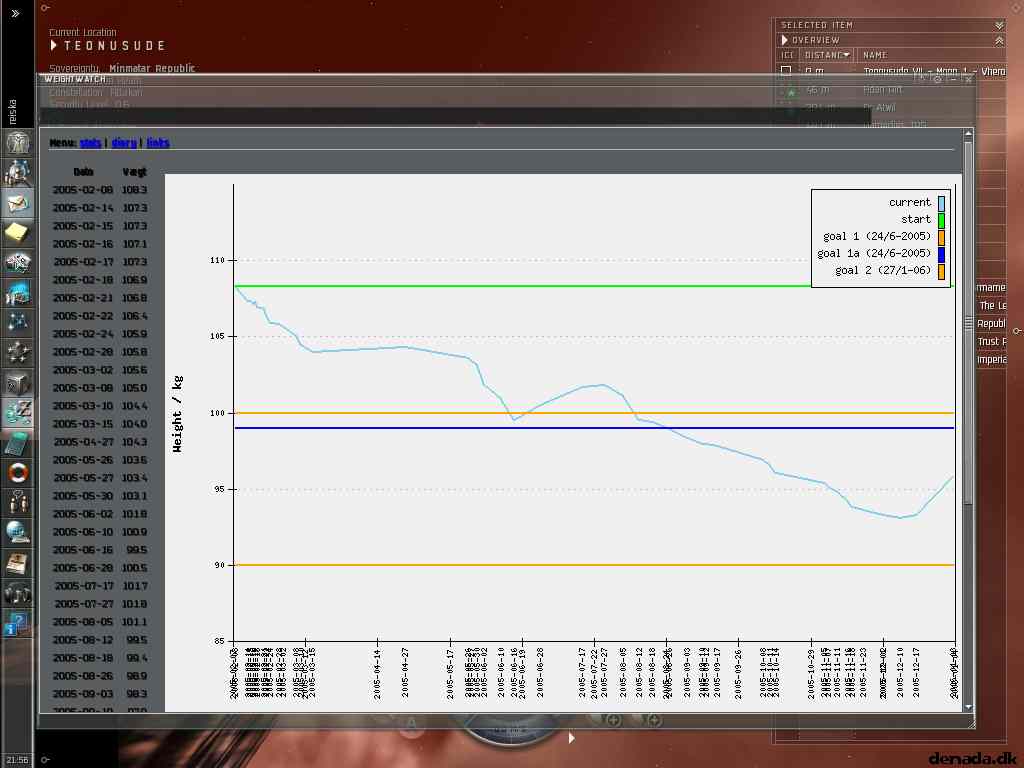Screen dimensions: 1024x768
Task: Open the character sheet icon in sidebar
Action: coord(18,142)
